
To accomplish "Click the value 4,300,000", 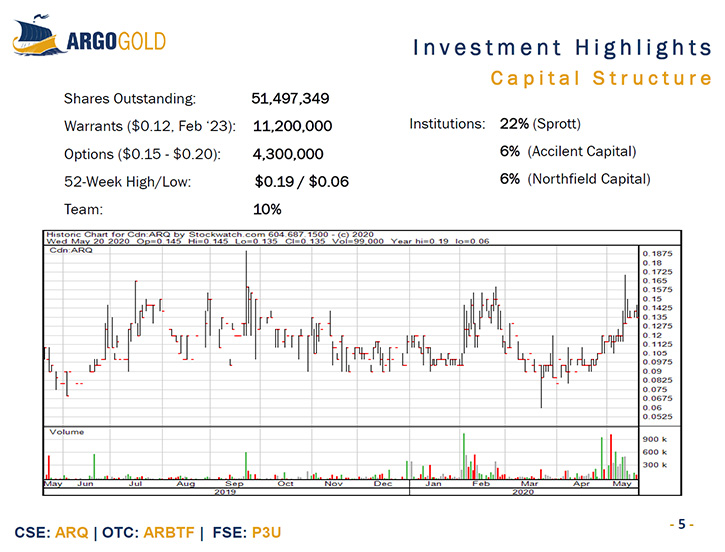I will [288, 153].
